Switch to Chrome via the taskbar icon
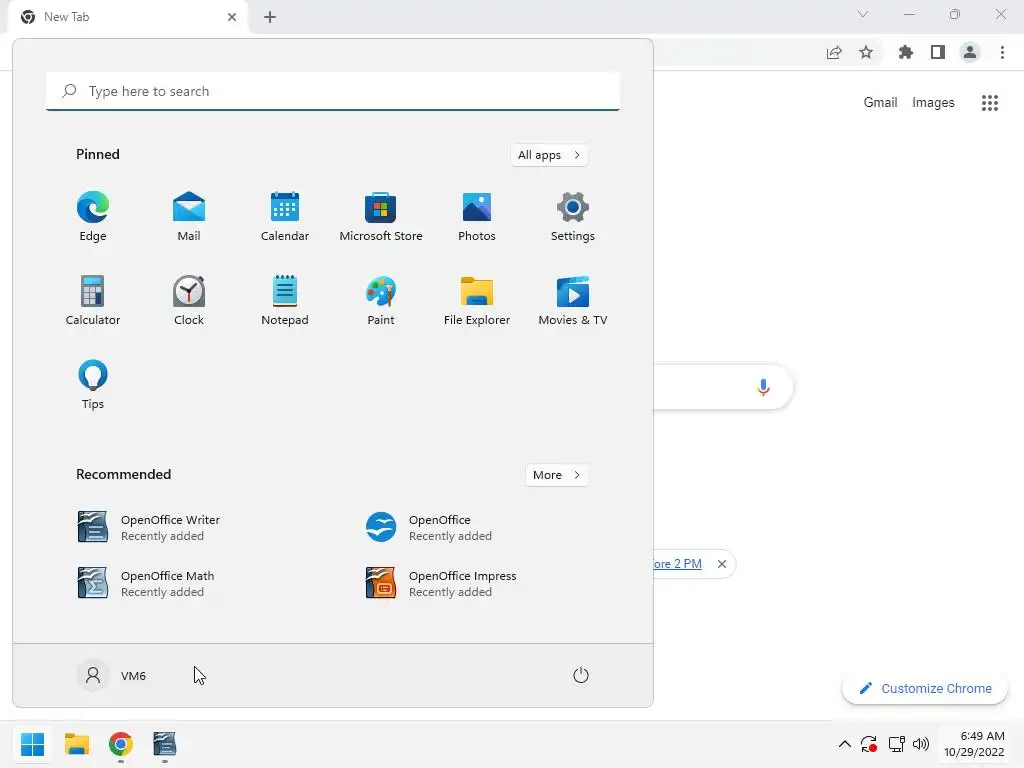This screenshot has width=1024, height=768. pos(121,744)
